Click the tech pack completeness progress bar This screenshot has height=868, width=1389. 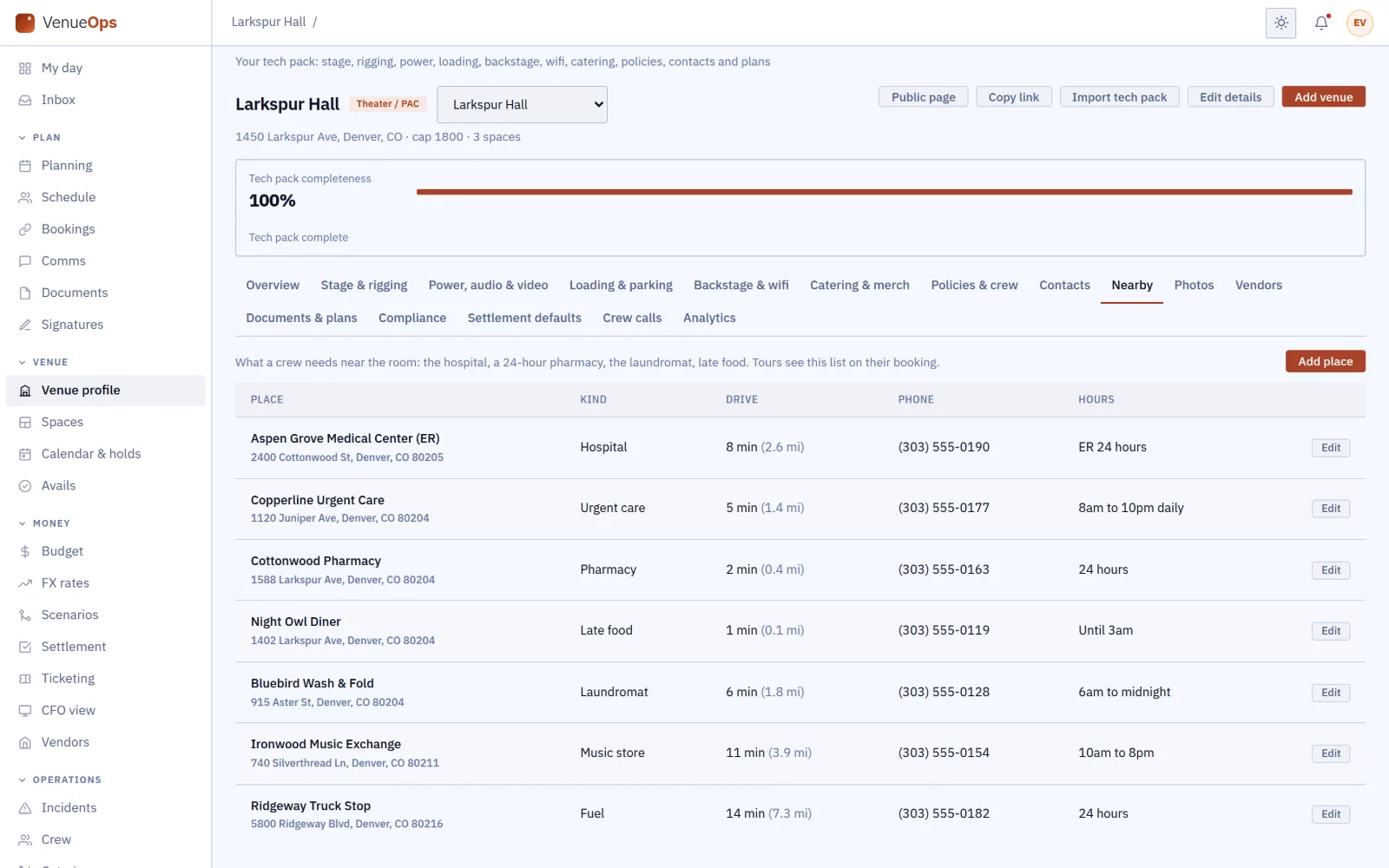(x=884, y=192)
